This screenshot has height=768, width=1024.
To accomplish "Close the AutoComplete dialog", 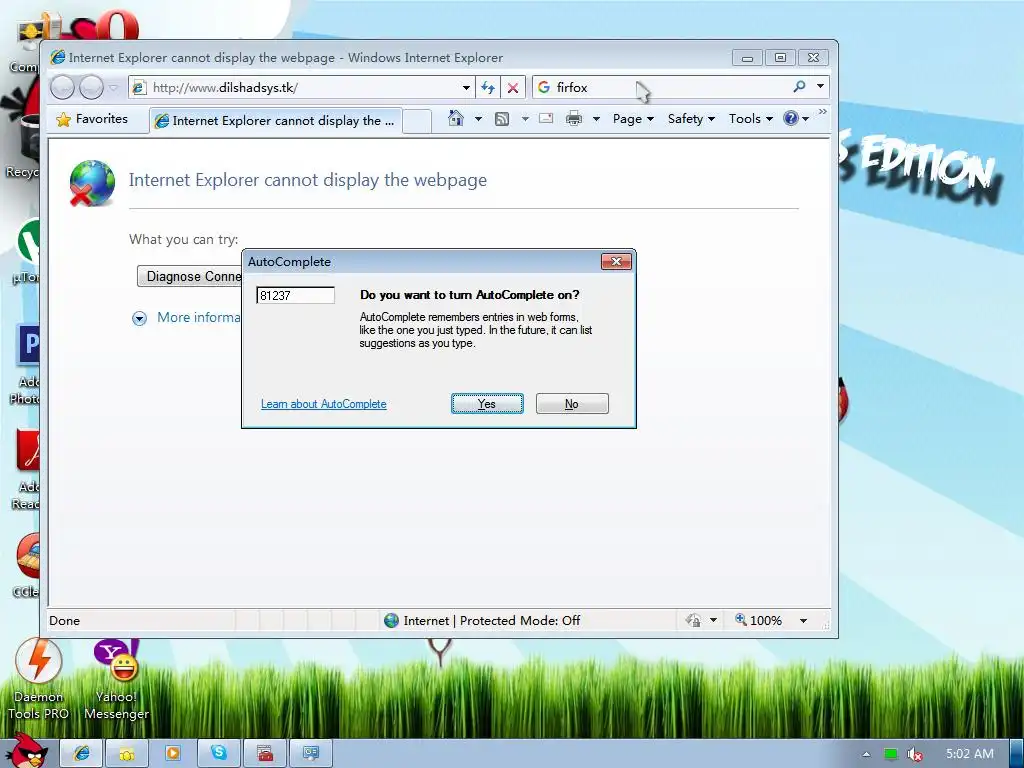I will click(616, 261).
